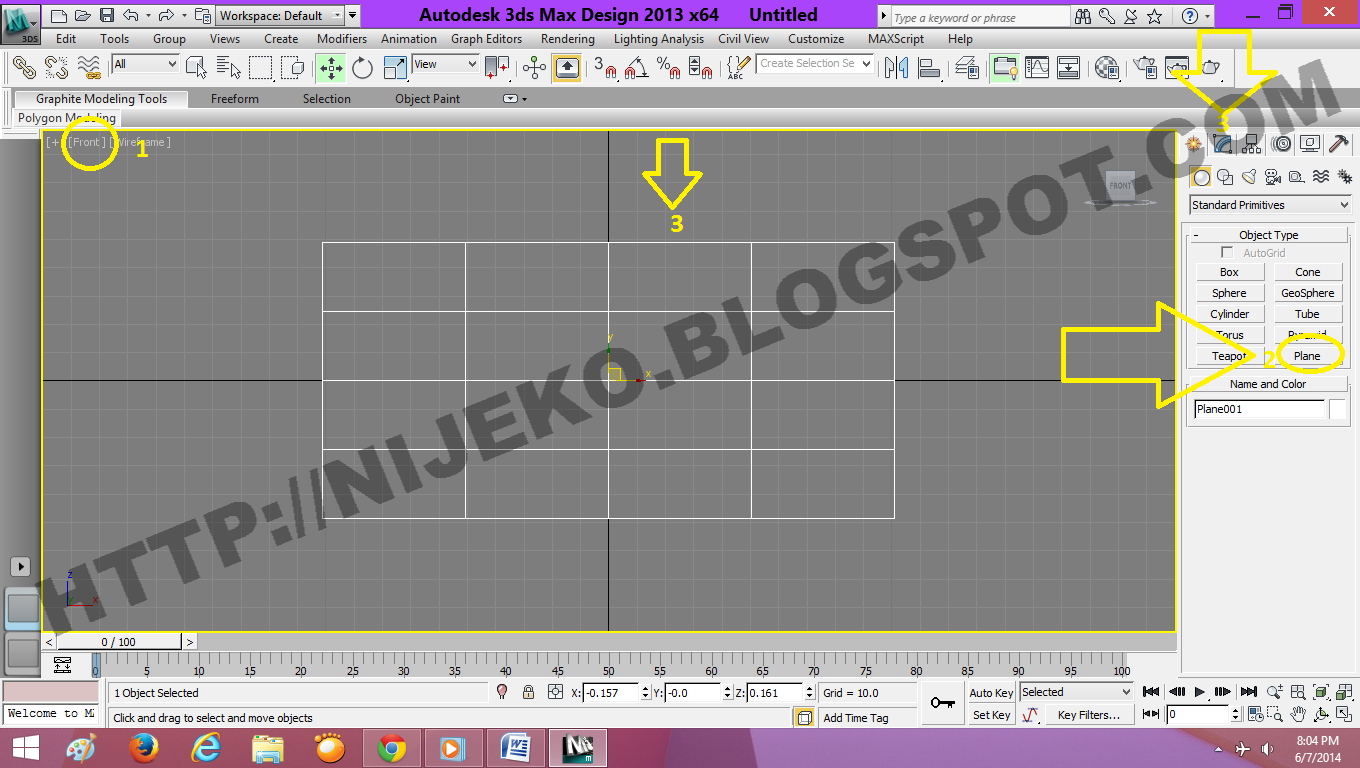This screenshot has height=768, width=1360.
Task: Collapse Name and Color rollout
Action: click(x=1268, y=384)
